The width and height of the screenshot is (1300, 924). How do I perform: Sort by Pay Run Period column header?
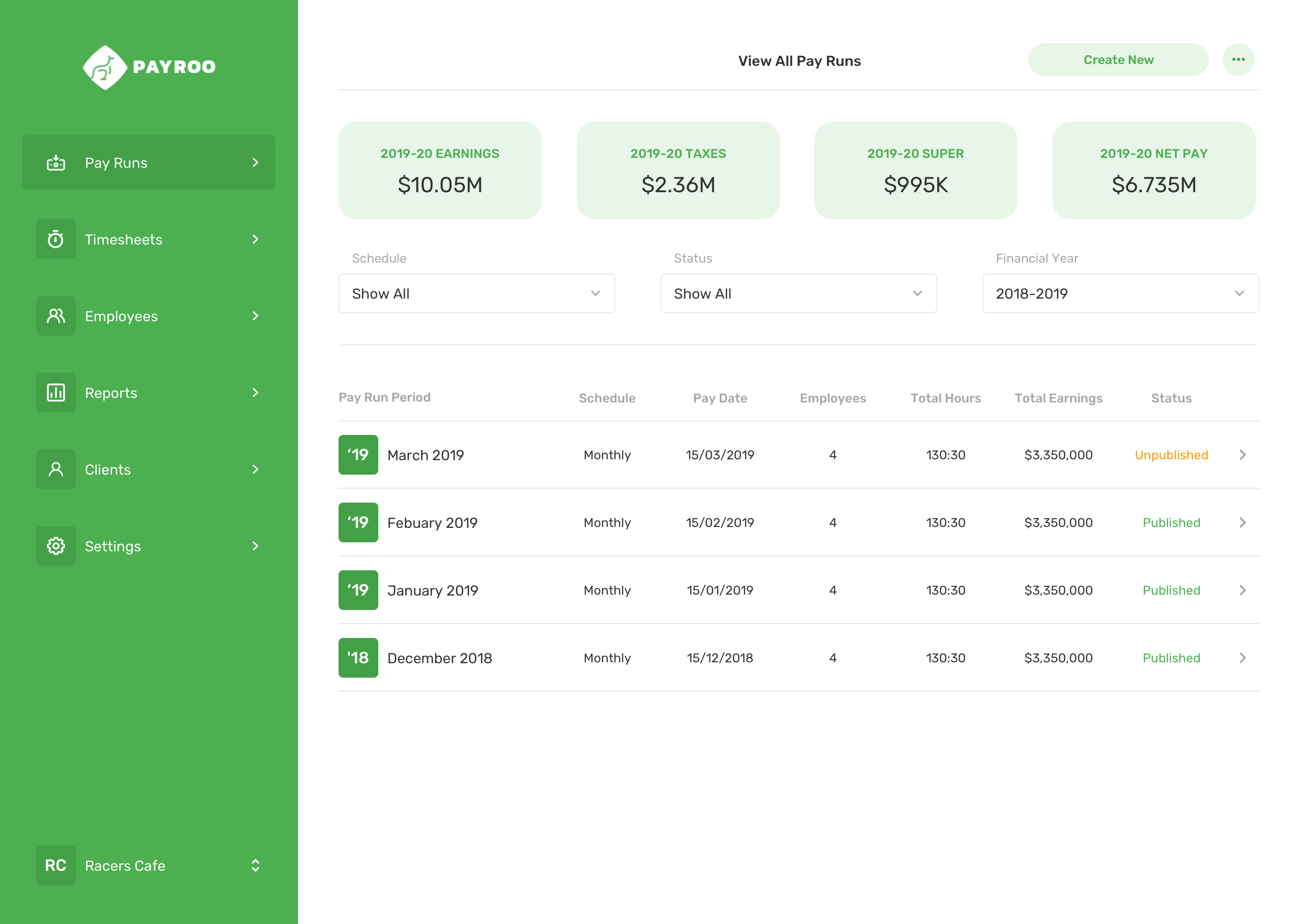[x=385, y=397]
